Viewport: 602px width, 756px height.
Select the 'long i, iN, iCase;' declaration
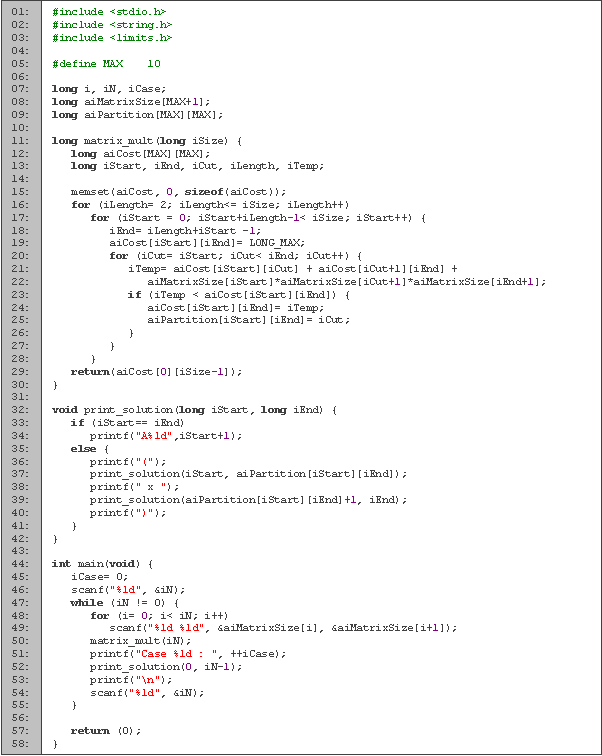(109, 89)
